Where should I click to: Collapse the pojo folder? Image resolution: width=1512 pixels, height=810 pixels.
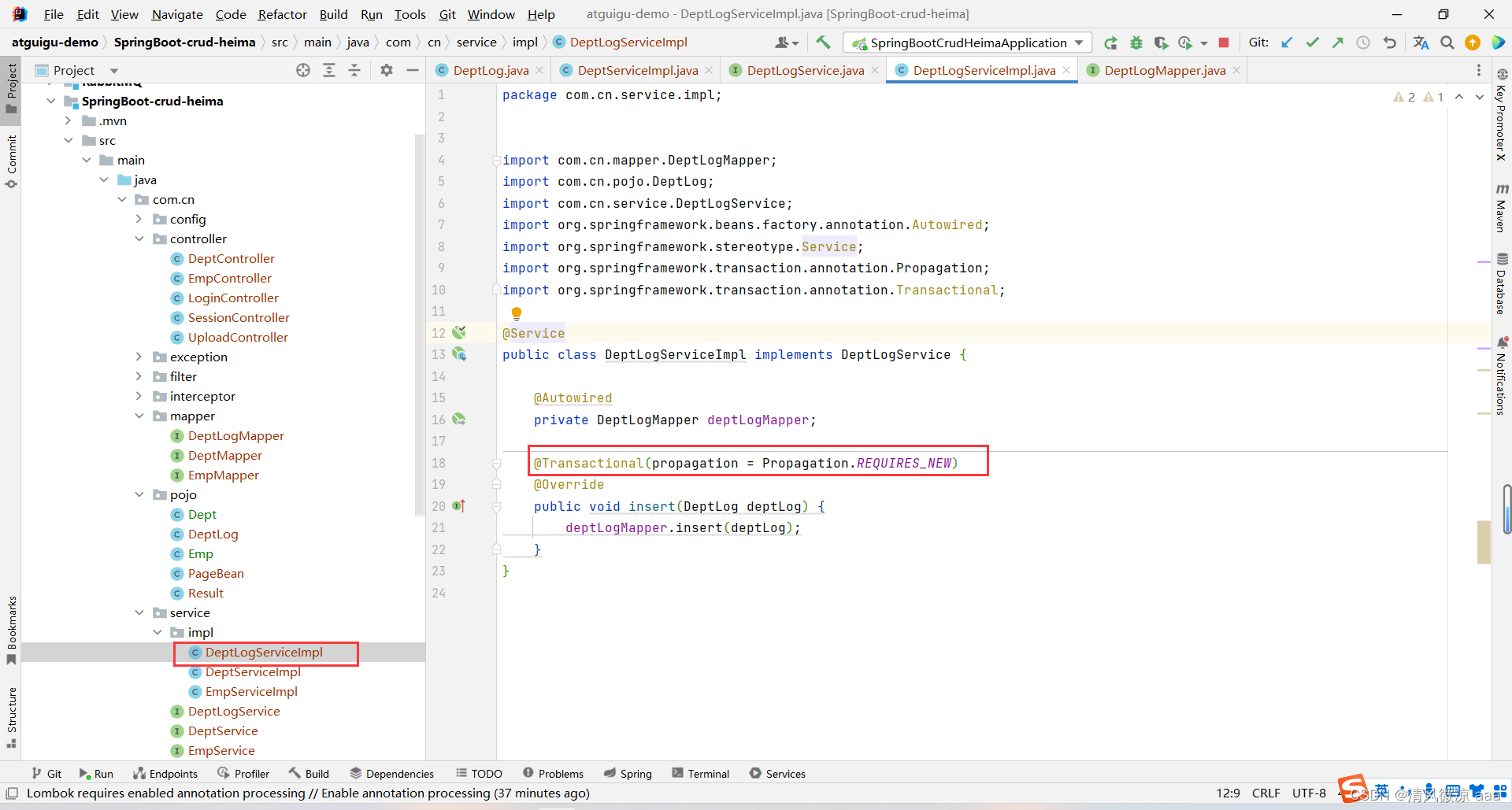[x=139, y=494]
